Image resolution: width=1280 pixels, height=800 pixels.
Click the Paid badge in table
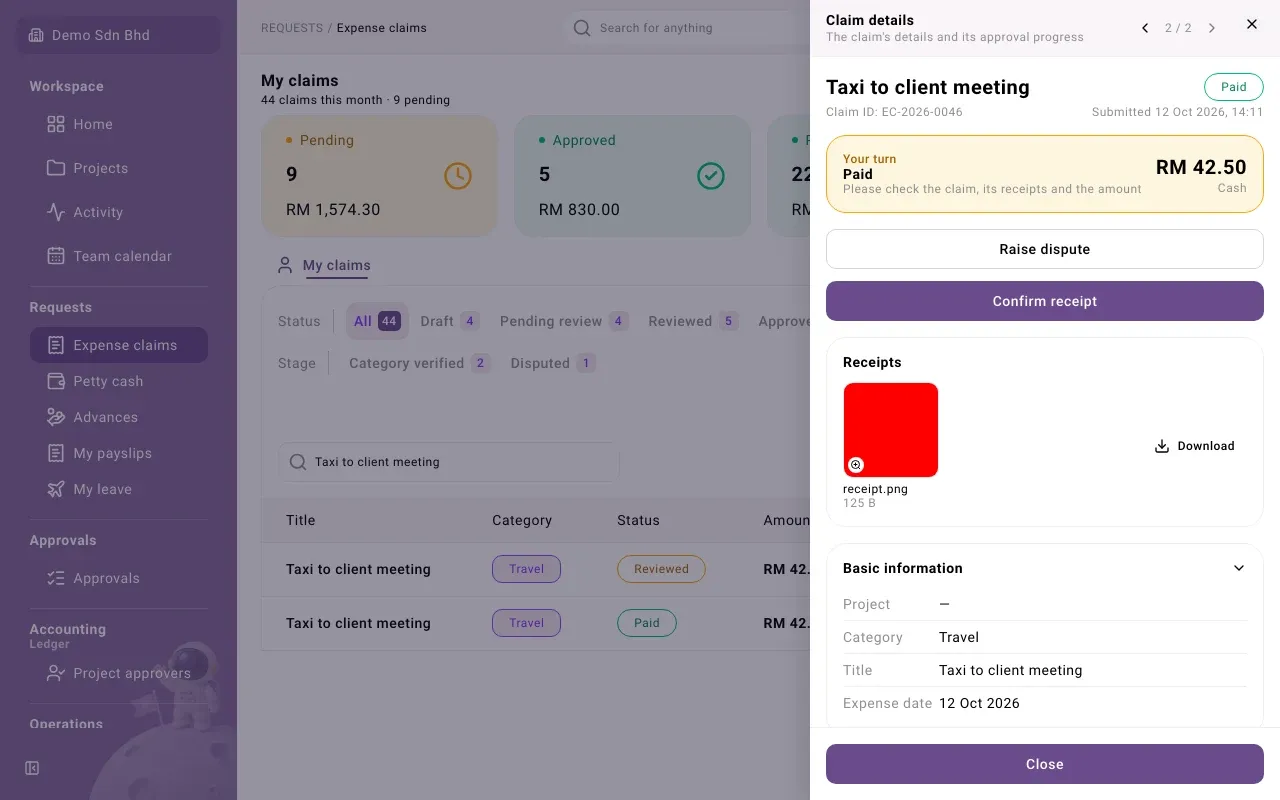pos(647,623)
